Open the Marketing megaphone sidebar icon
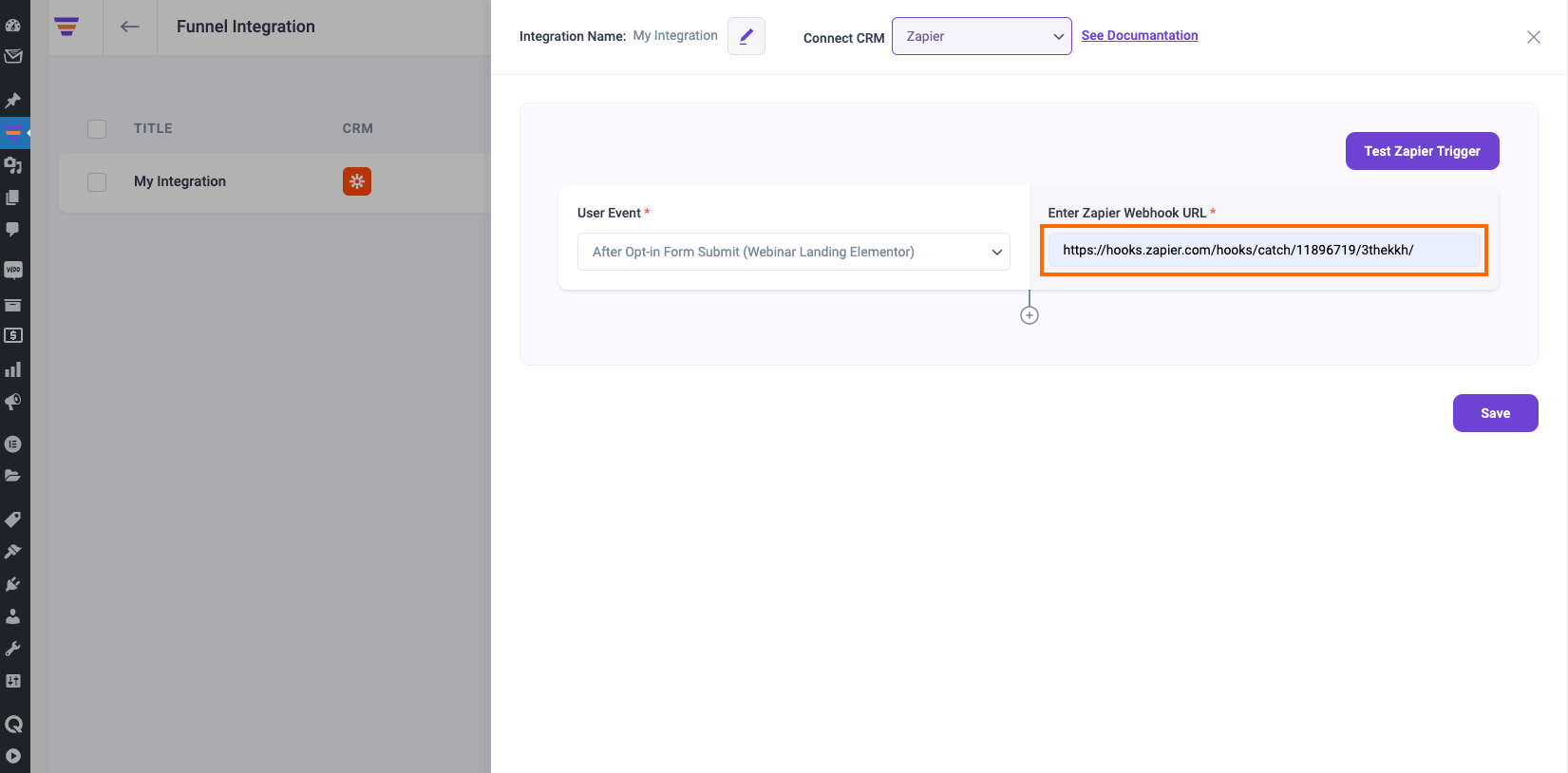Image resolution: width=1568 pixels, height=773 pixels. coord(13,402)
